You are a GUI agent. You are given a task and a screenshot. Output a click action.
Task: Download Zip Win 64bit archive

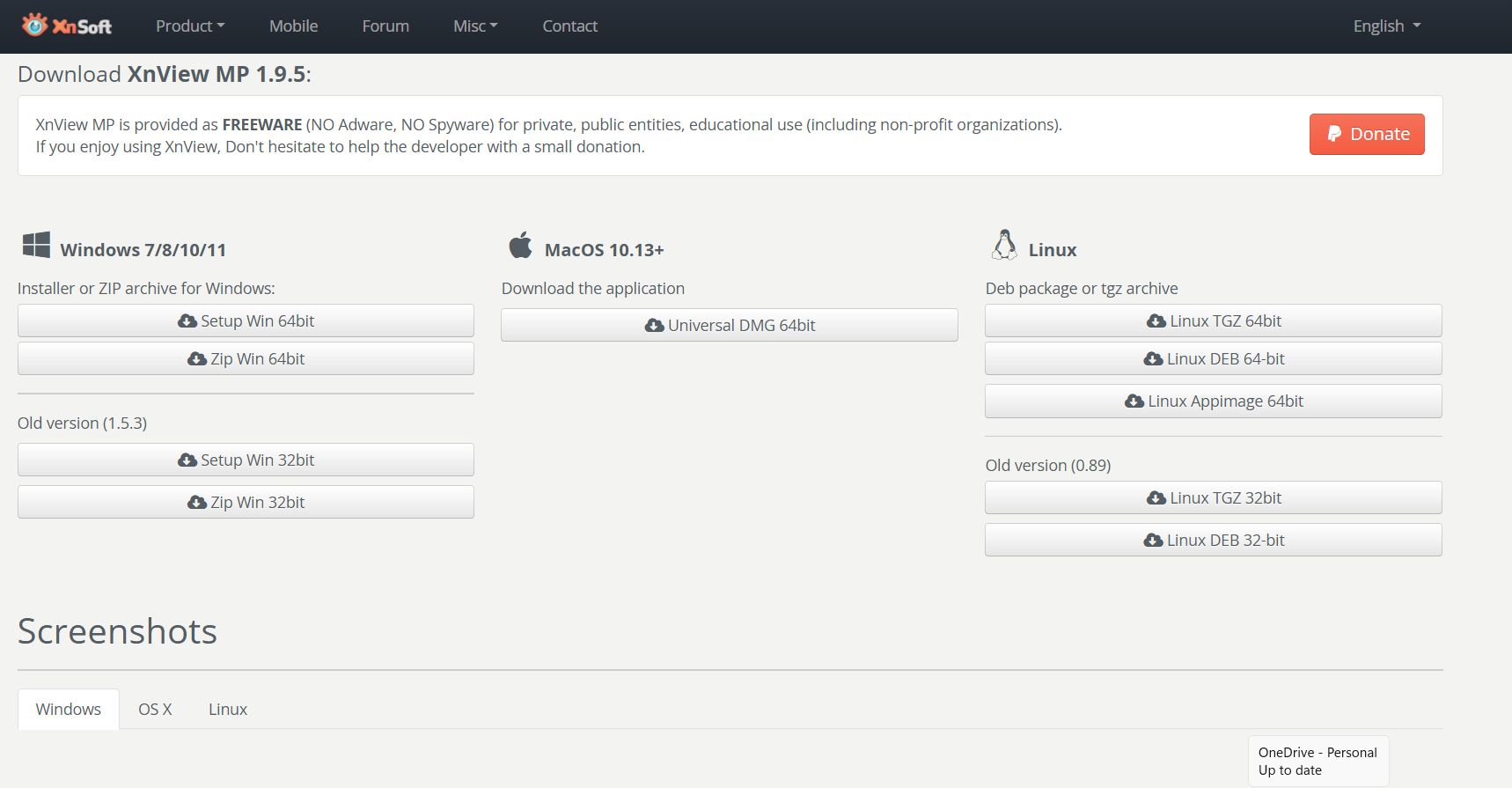coord(246,359)
